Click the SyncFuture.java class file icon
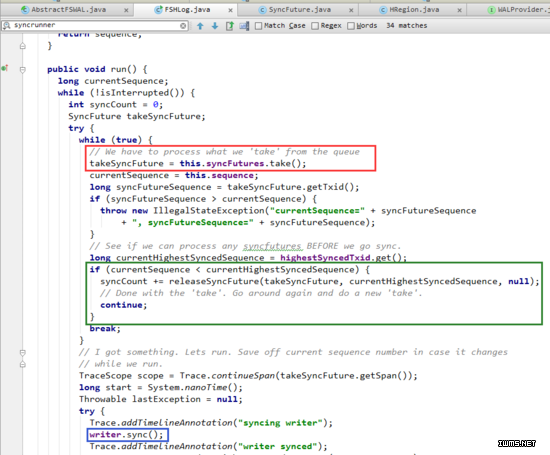The width and height of the screenshot is (550, 455). 262,10
